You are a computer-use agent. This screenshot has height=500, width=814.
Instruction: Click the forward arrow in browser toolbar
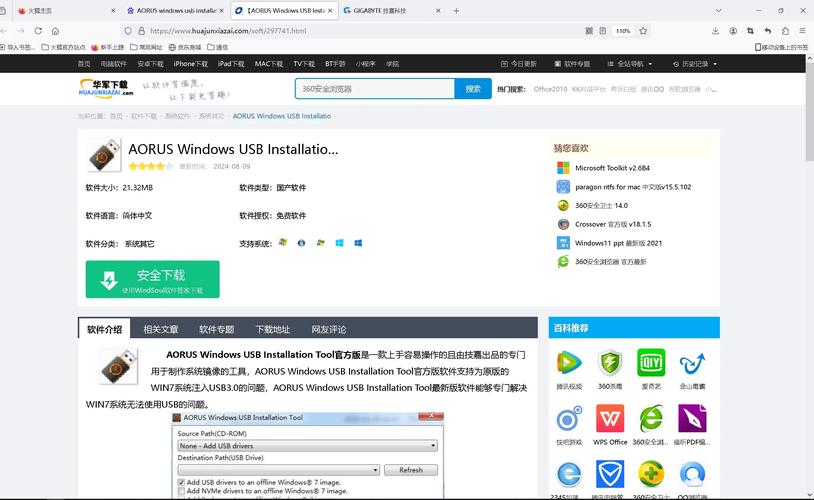(x=21, y=31)
